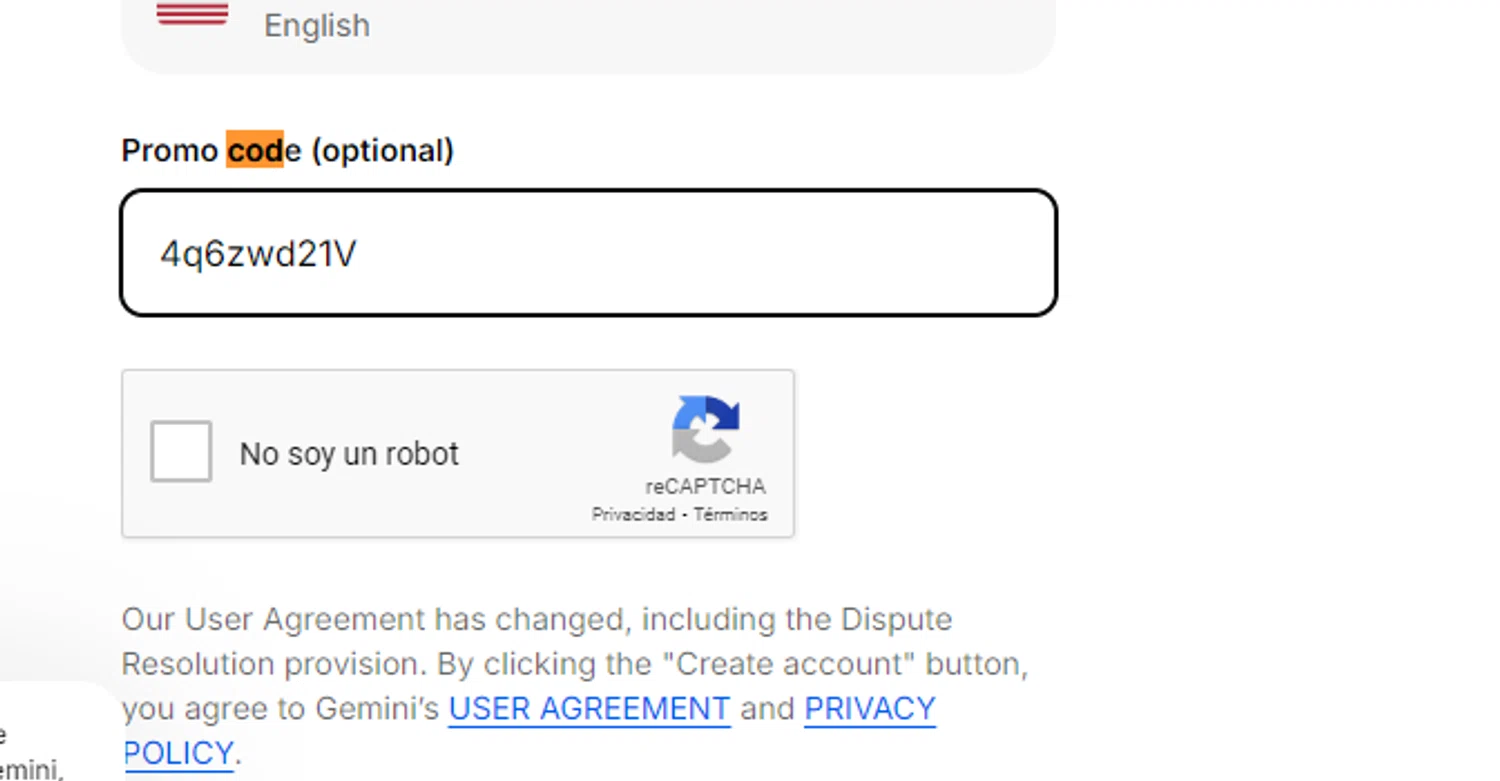This screenshot has height=781, width=1500.
Task: Click the "Dispute" word in the disclaimer
Action: 896,620
